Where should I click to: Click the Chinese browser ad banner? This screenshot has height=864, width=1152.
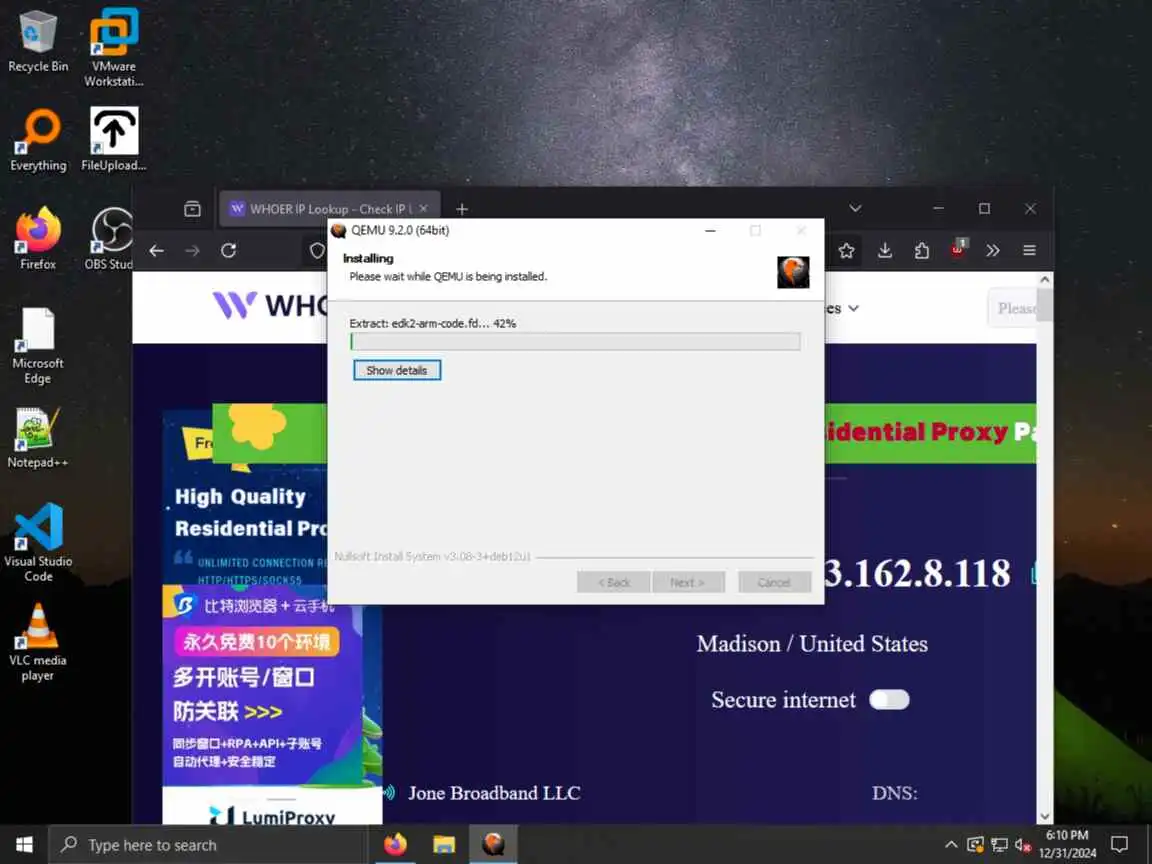coord(263,685)
